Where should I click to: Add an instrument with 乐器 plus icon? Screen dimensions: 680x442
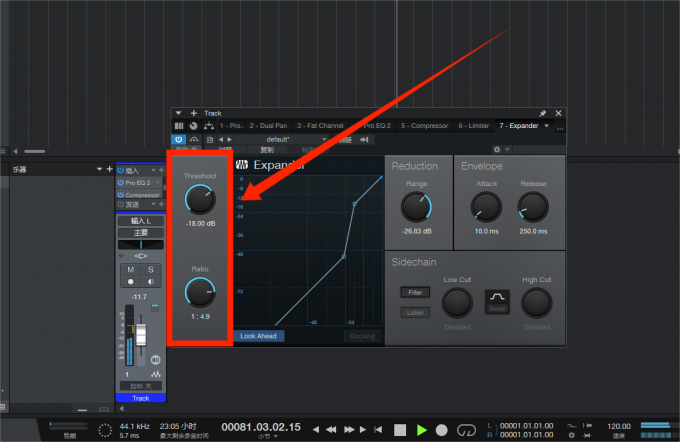[x=109, y=169]
